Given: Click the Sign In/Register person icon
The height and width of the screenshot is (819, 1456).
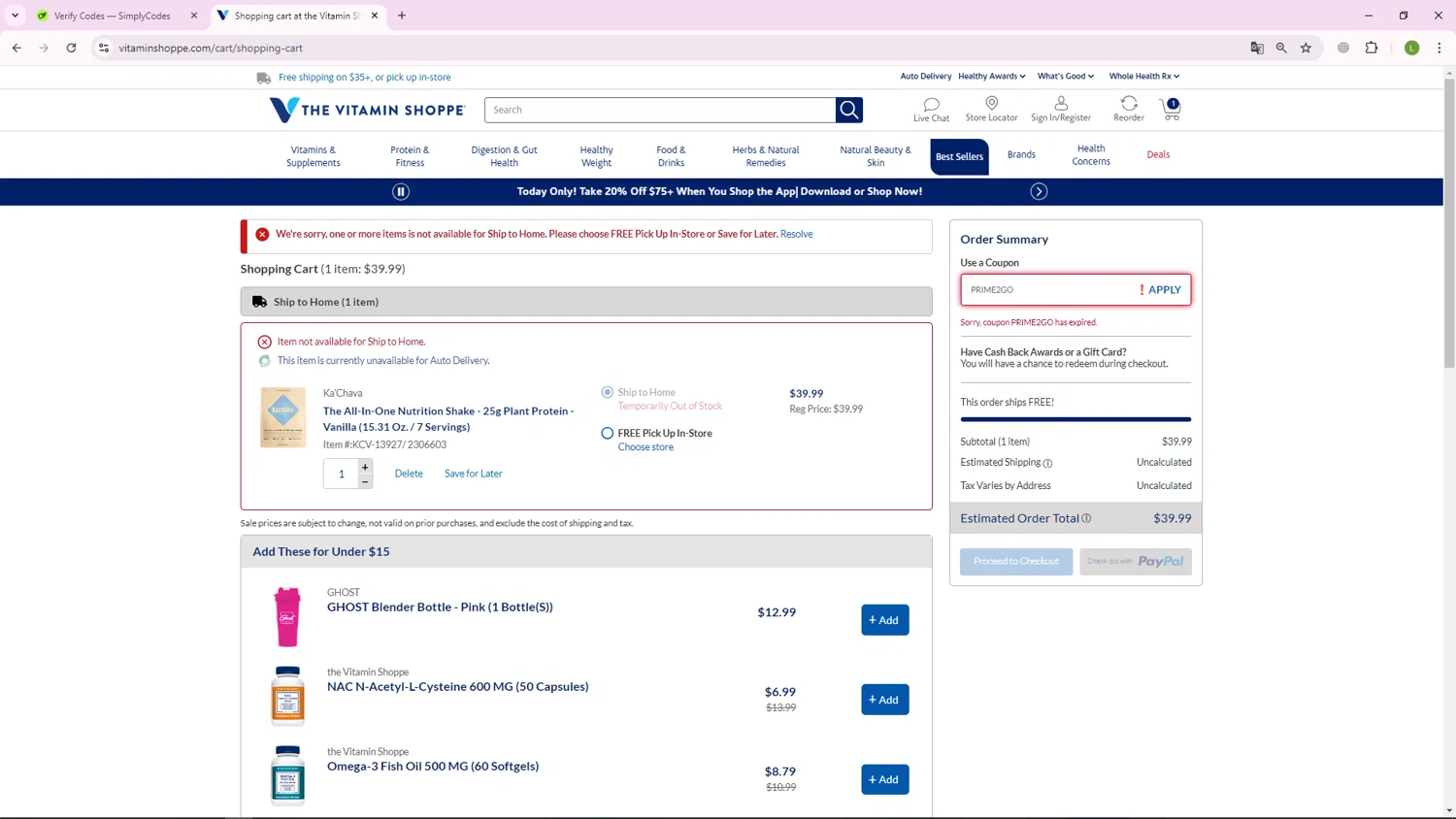Looking at the screenshot, I should 1060,104.
